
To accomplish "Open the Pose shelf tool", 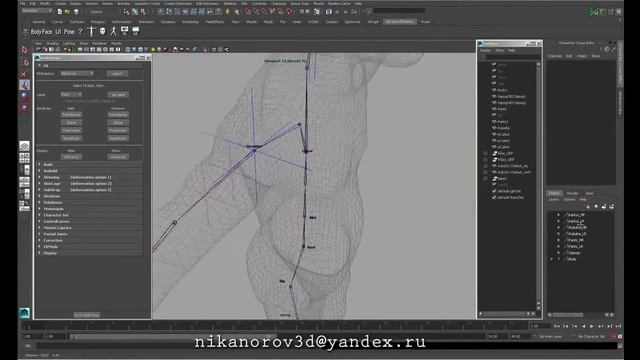I will (x=69, y=31).
